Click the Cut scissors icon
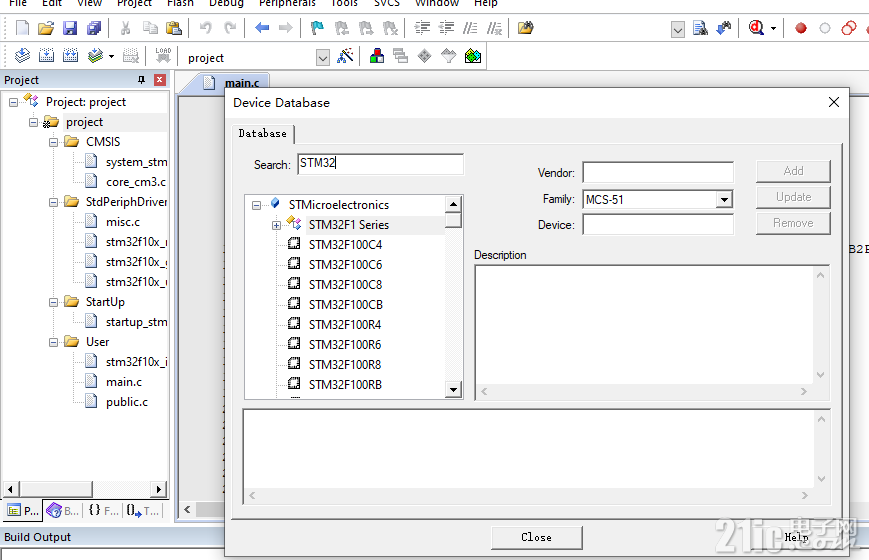 tap(126, 28)
